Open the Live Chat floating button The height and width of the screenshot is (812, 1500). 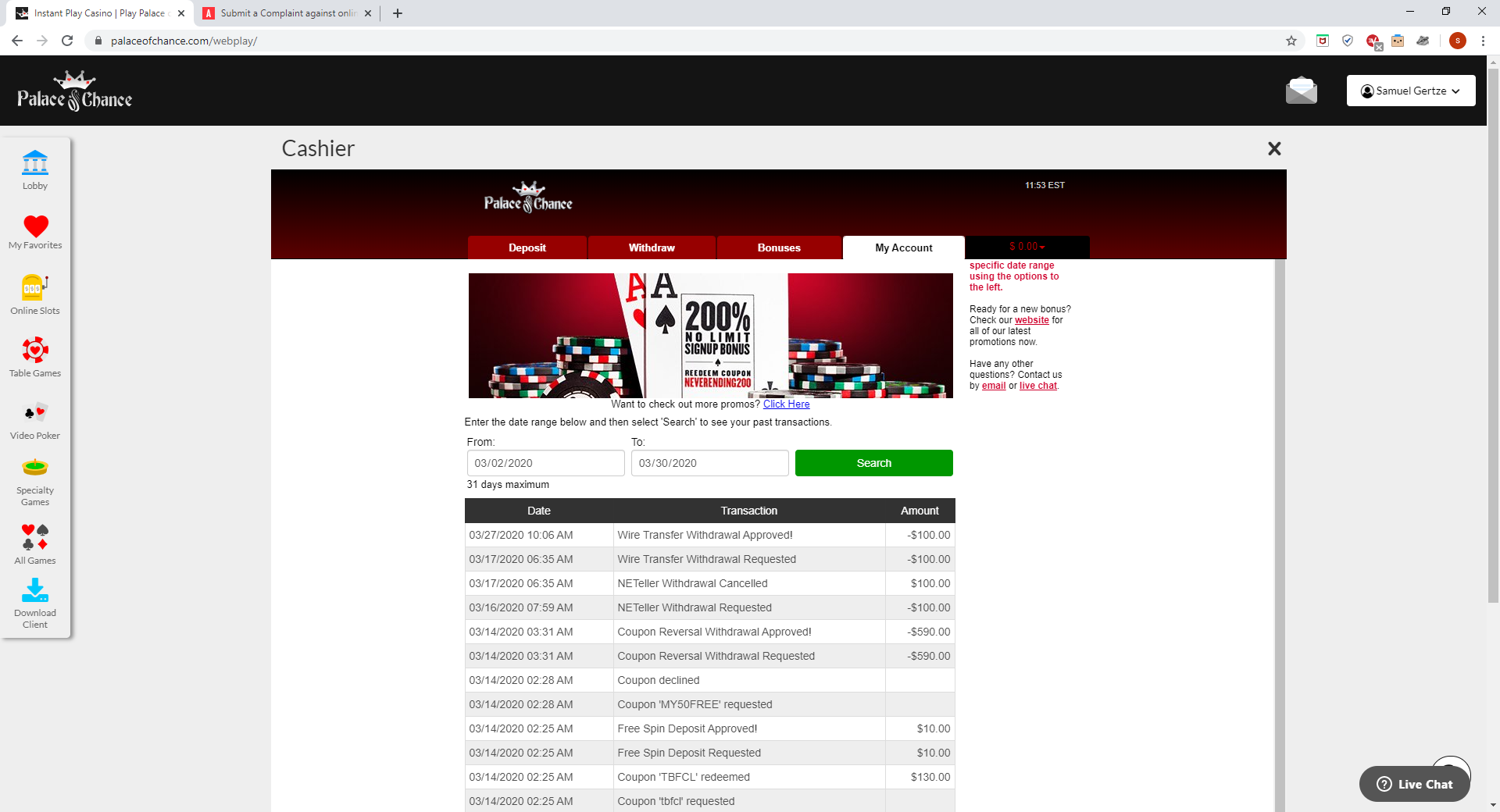click(1415, 784)
